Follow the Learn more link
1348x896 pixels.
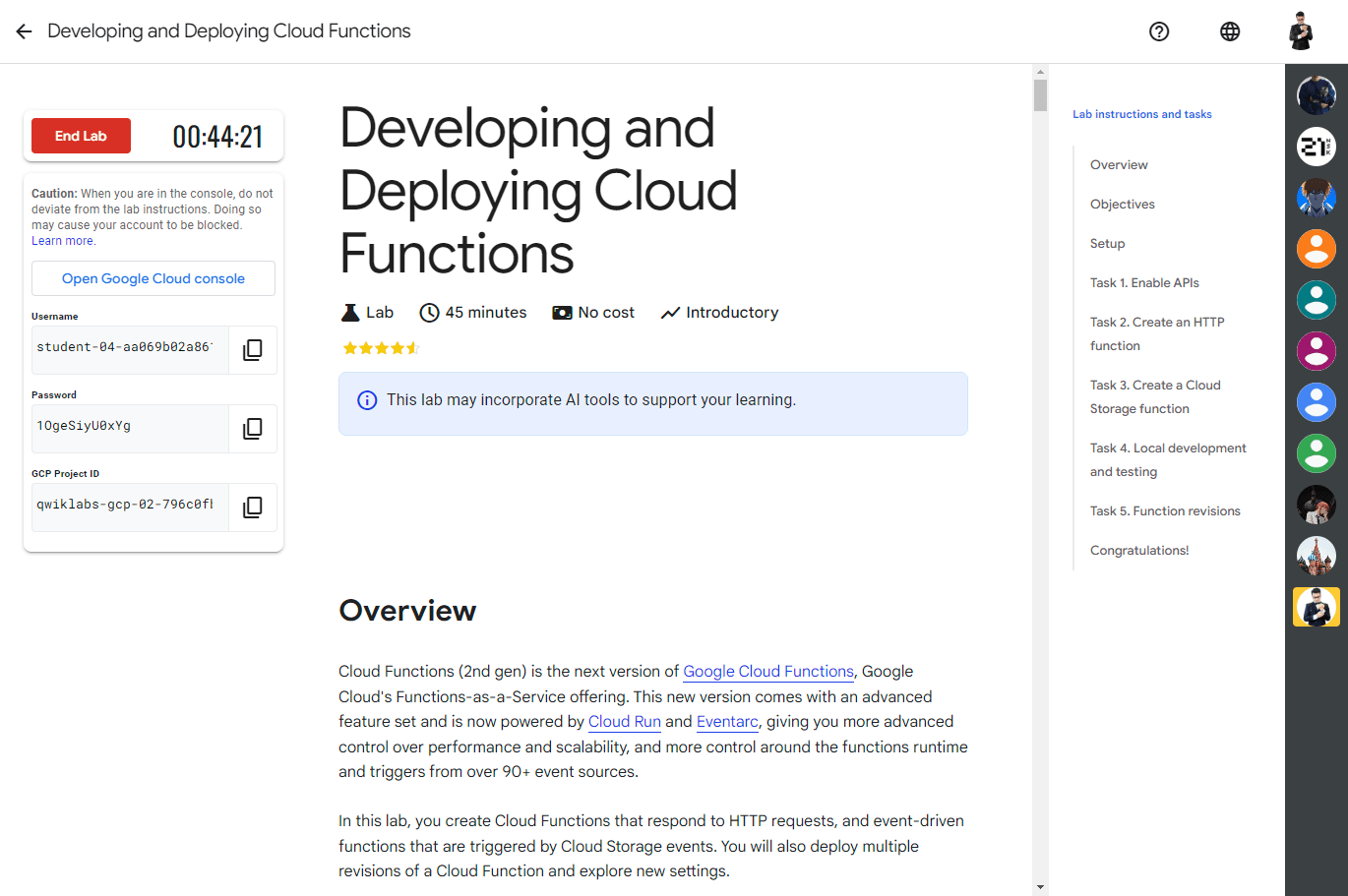pyautogui.click(x=63, y=241)
